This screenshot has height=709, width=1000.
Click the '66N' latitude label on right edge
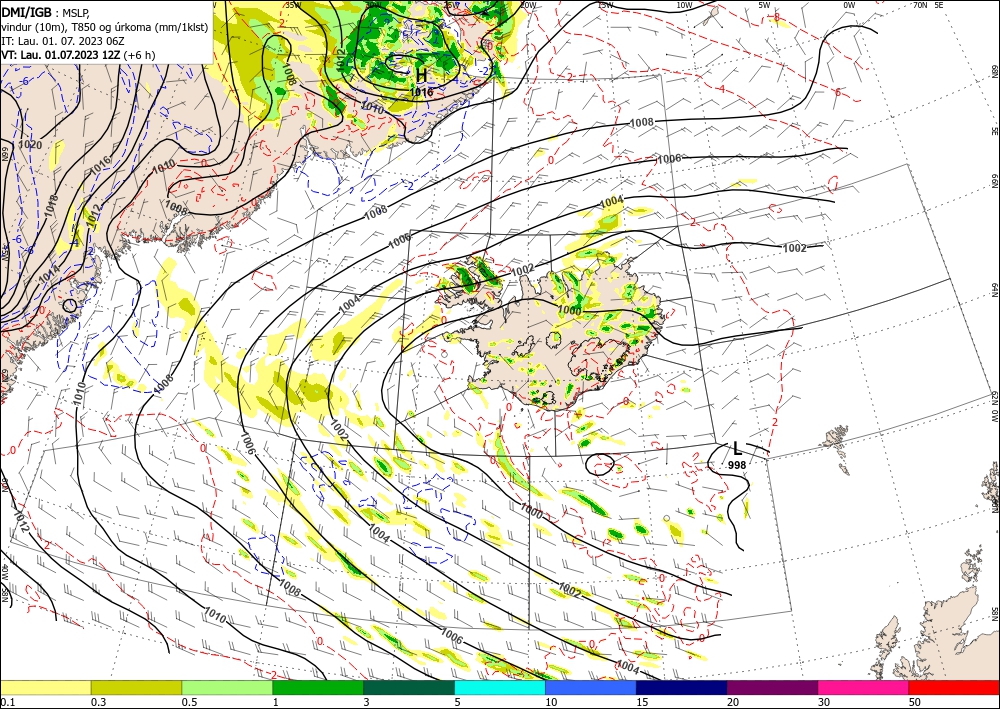tap(994, 182)
